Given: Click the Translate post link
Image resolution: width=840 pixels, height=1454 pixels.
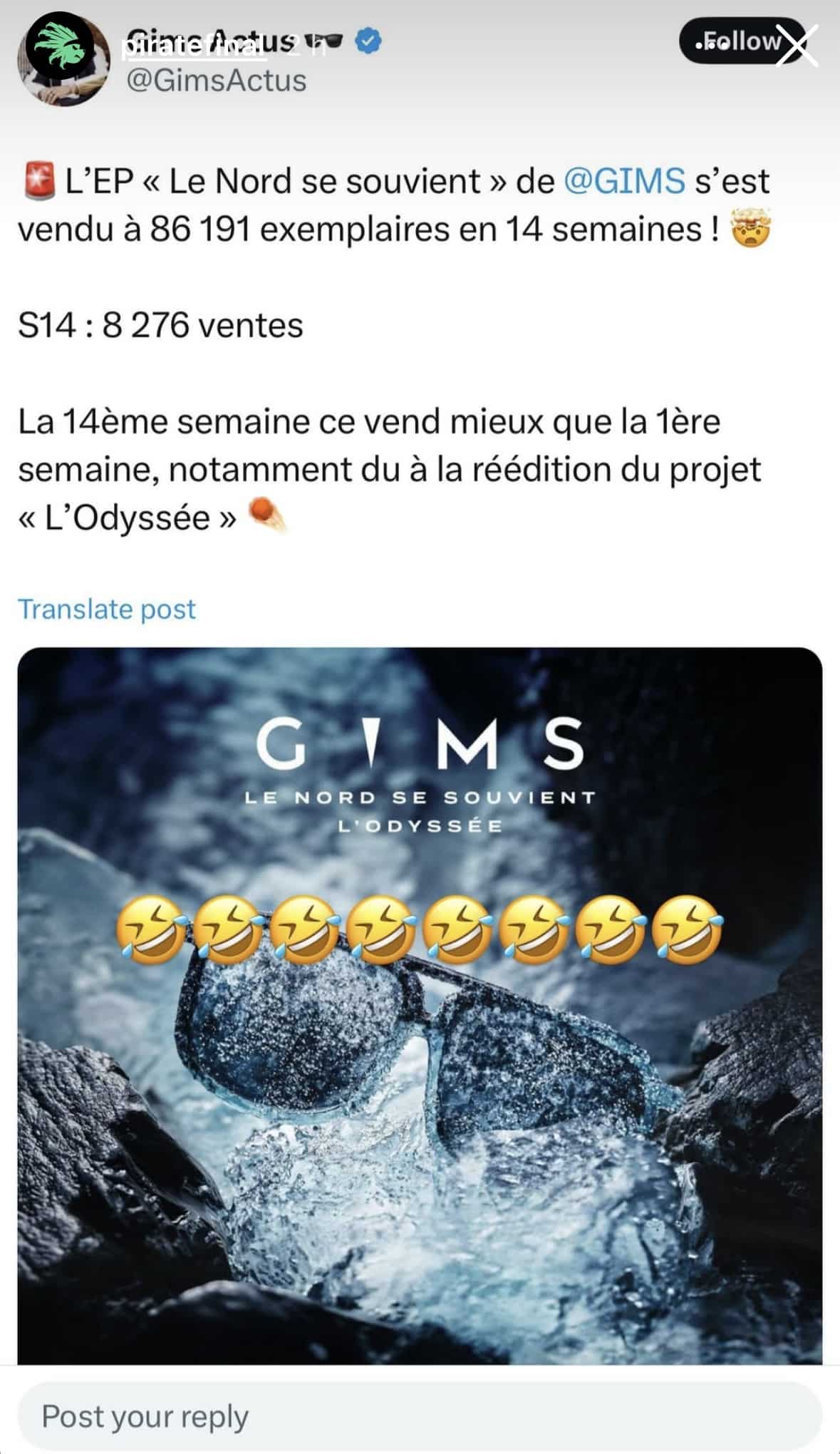Looking at the screenshot, I should (107, 609).
